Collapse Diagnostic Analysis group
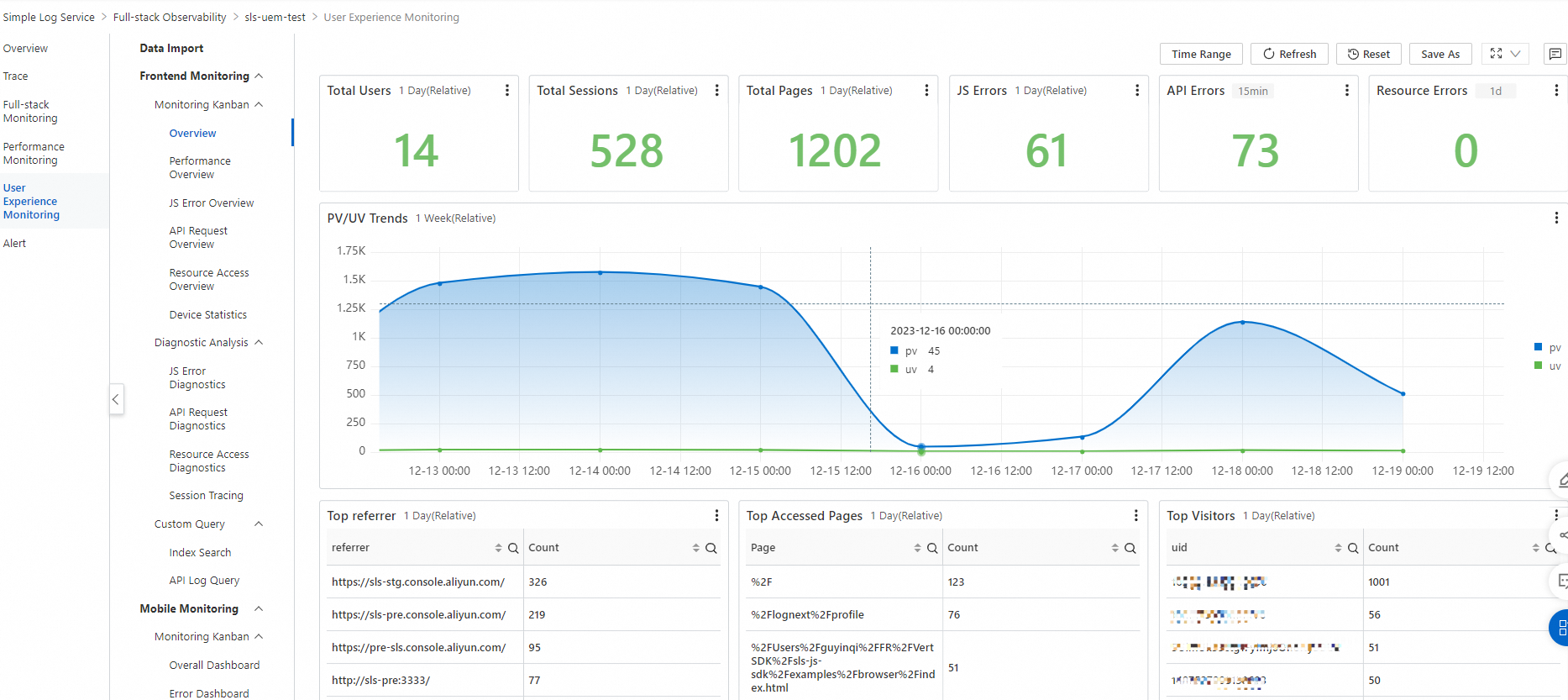 259,342
